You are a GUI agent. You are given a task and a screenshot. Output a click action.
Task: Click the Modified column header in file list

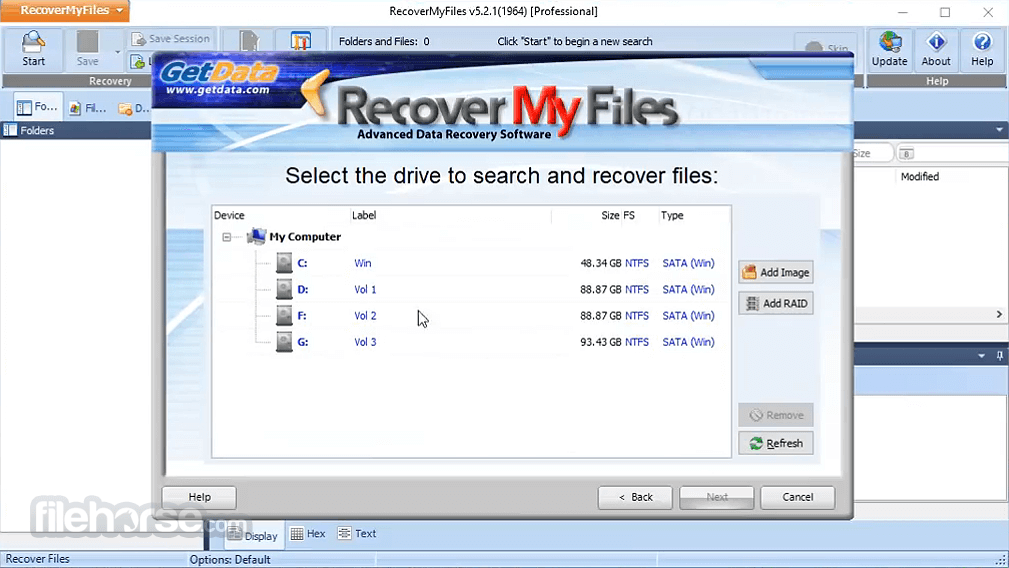920,176
